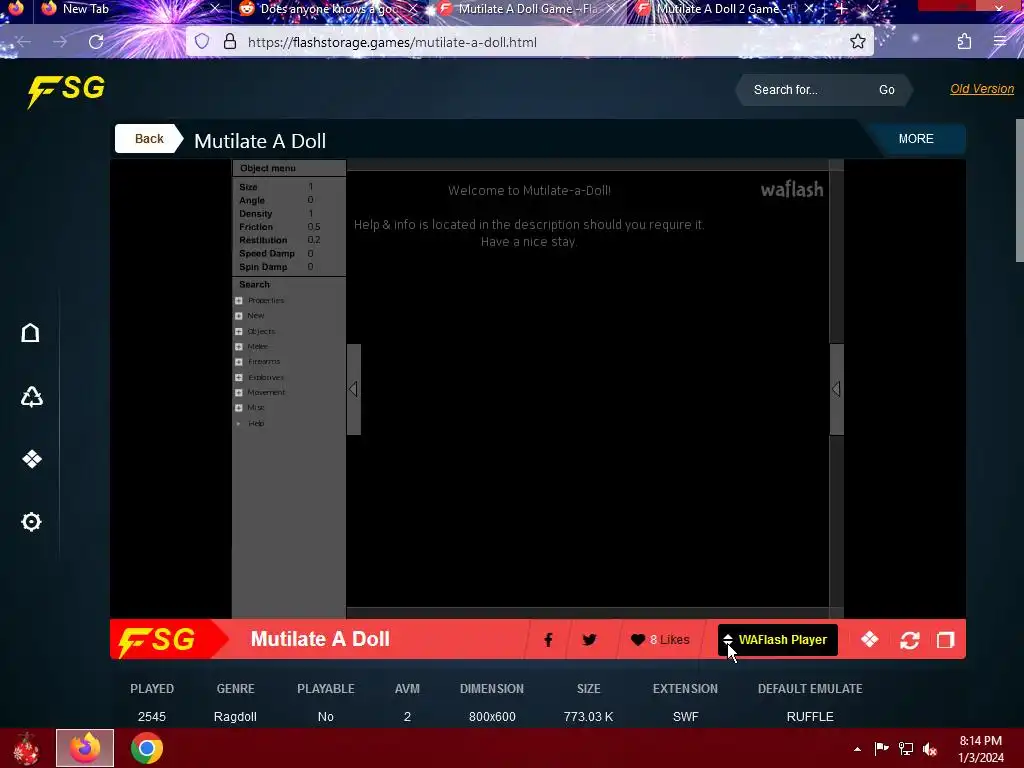
Task: Click the site security padlock icon
Action: (x=230, y=42)
